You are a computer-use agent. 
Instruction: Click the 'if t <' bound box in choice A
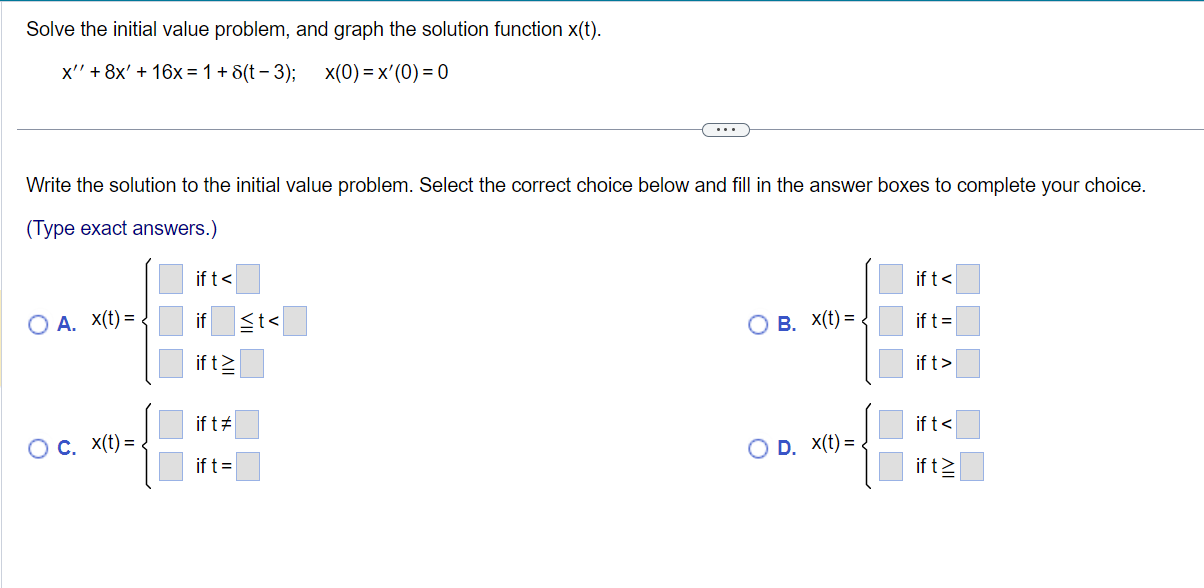tap(248, 278)
